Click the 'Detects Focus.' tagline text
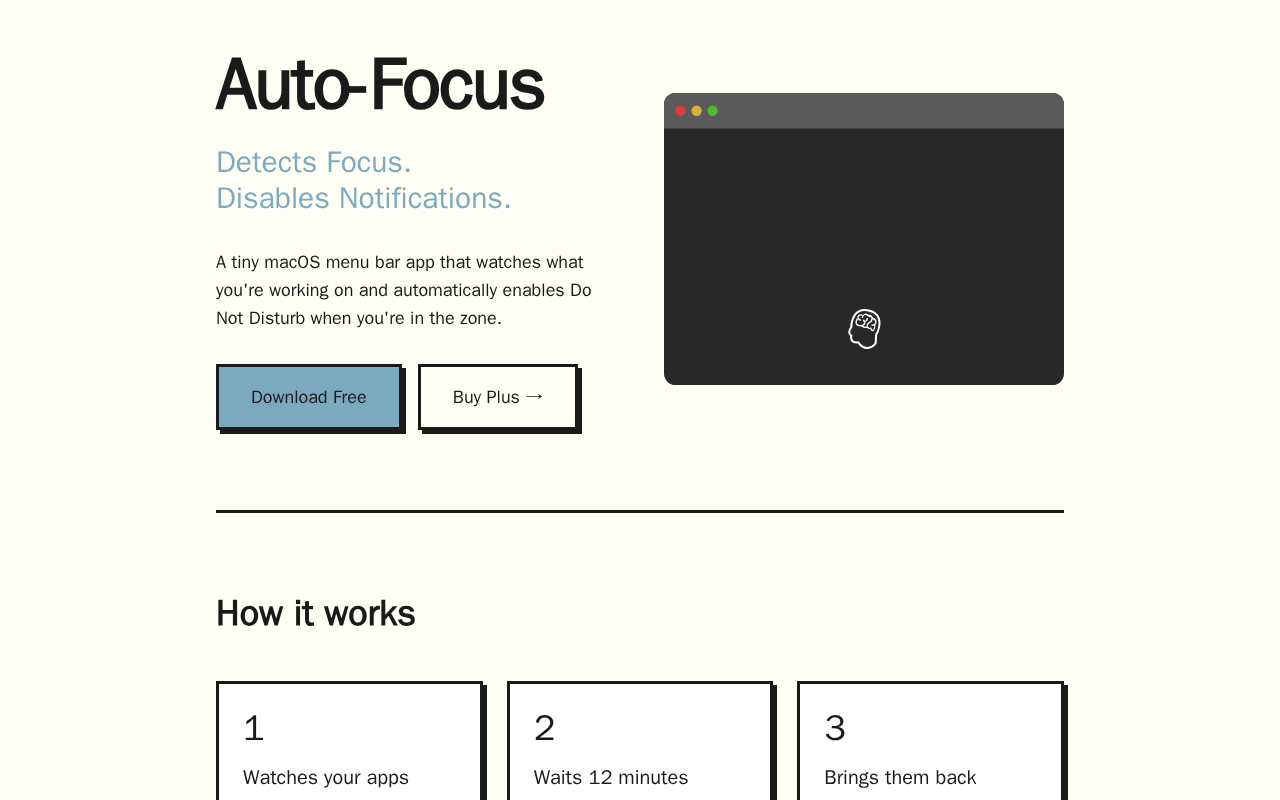Image resolution: width=1280 pixels, height=800 pixels. click(314, 162)
